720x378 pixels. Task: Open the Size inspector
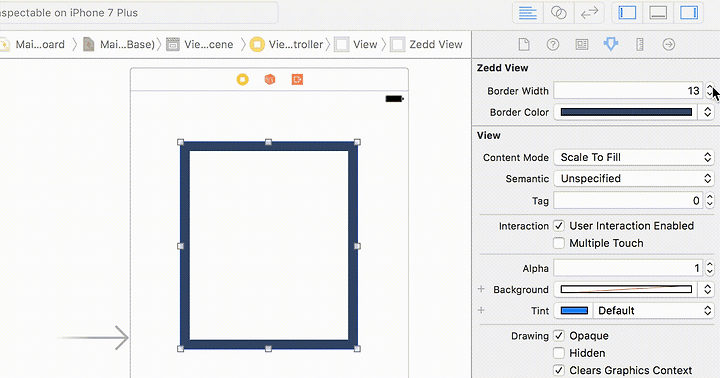point(640,45)
